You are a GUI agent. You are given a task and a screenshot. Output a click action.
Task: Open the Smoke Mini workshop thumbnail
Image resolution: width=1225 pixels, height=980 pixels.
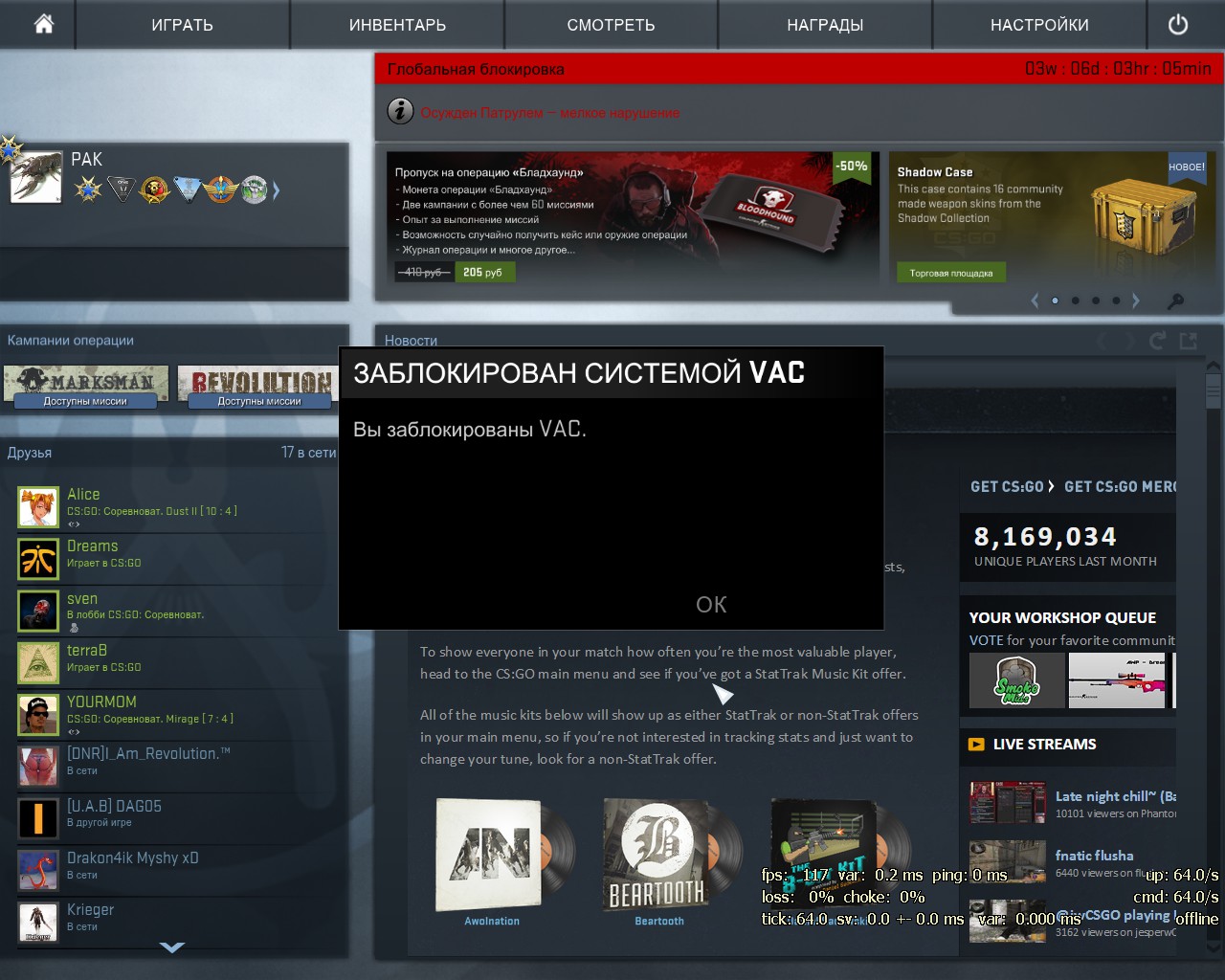coord(1016,680)
